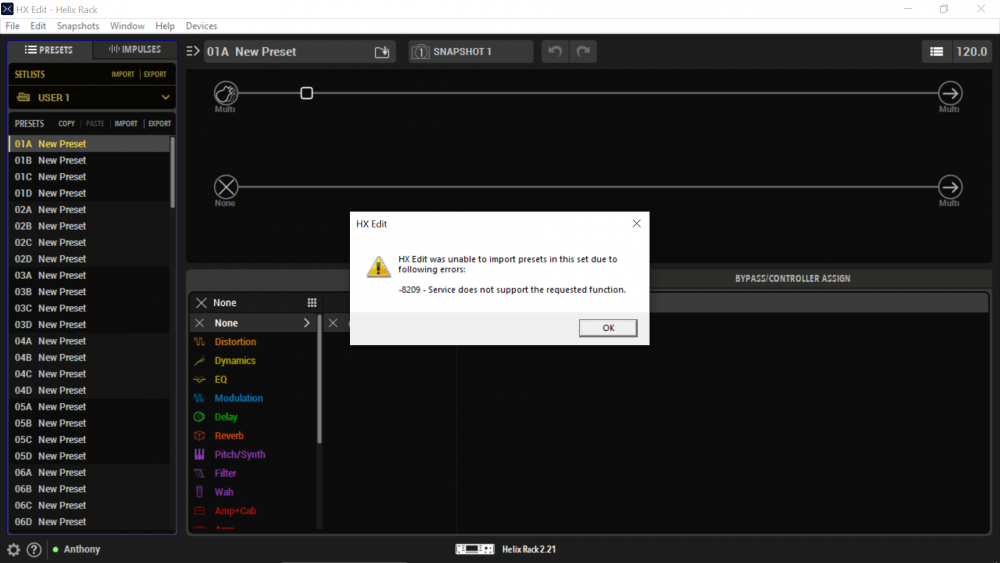Expand the USER 1 setlist dropdown
Image resolution: width=1000 pixels, height=563 pixels.
(x=165, y=98)
